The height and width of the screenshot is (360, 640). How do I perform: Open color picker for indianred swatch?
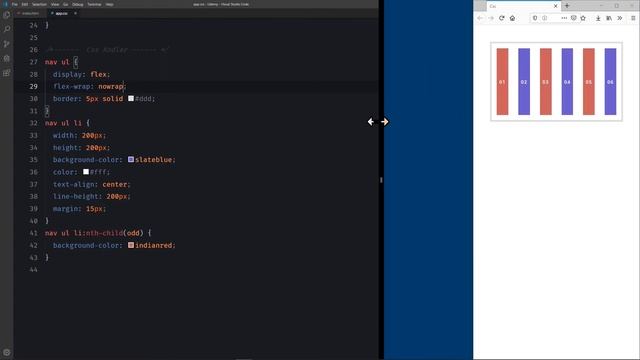(x=131, y=245)
